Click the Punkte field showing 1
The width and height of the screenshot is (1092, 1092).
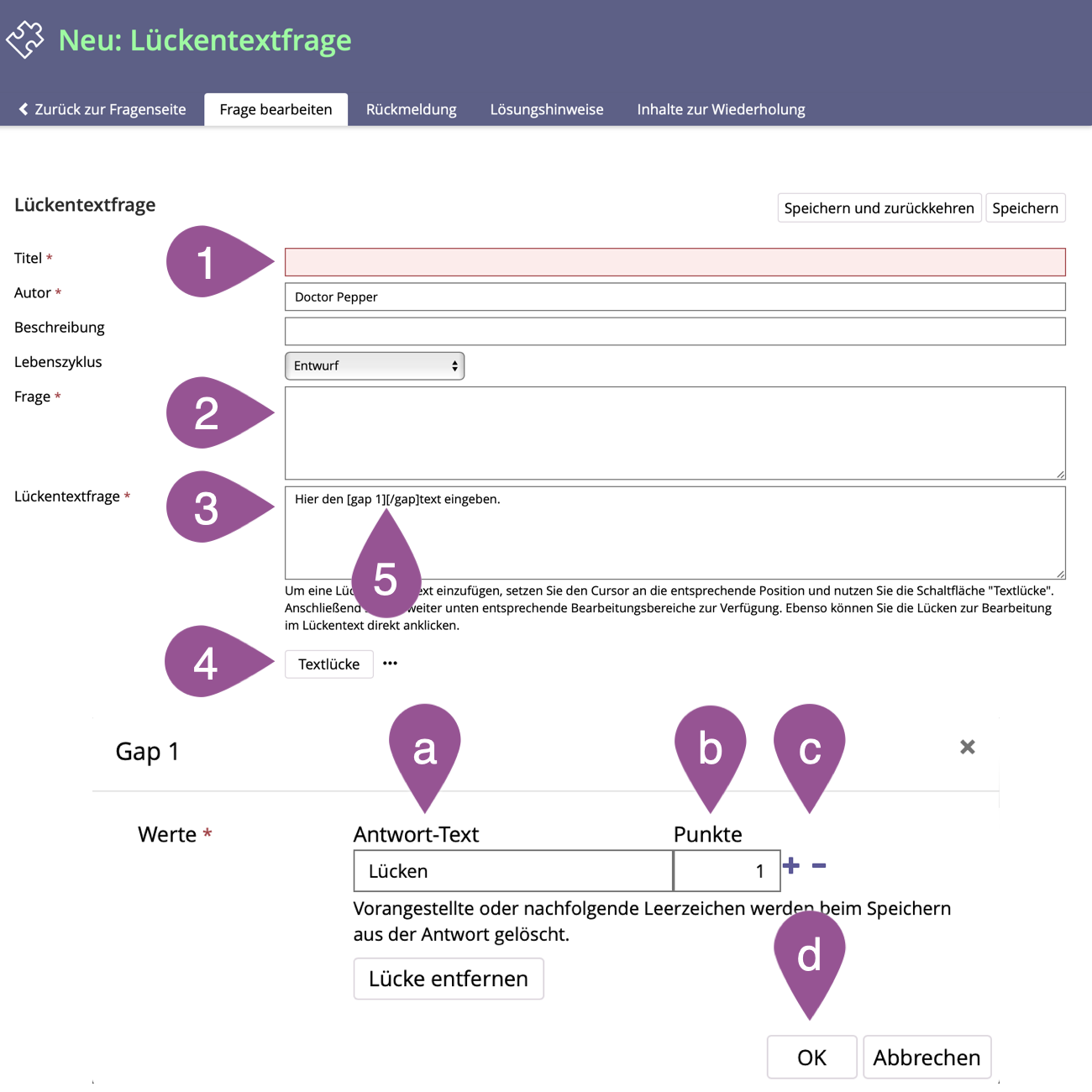pyautogui.click(x=727, y=871)
